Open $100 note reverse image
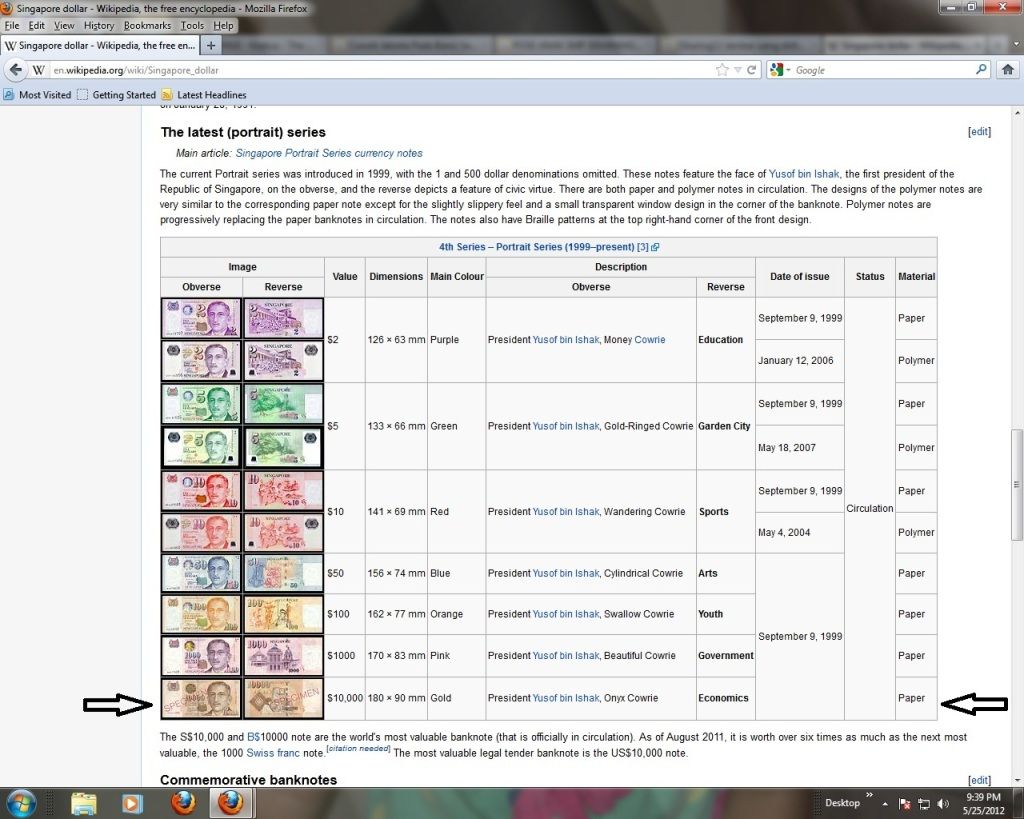The width and height of the screenshot is (1024, 819). [283, 614]
